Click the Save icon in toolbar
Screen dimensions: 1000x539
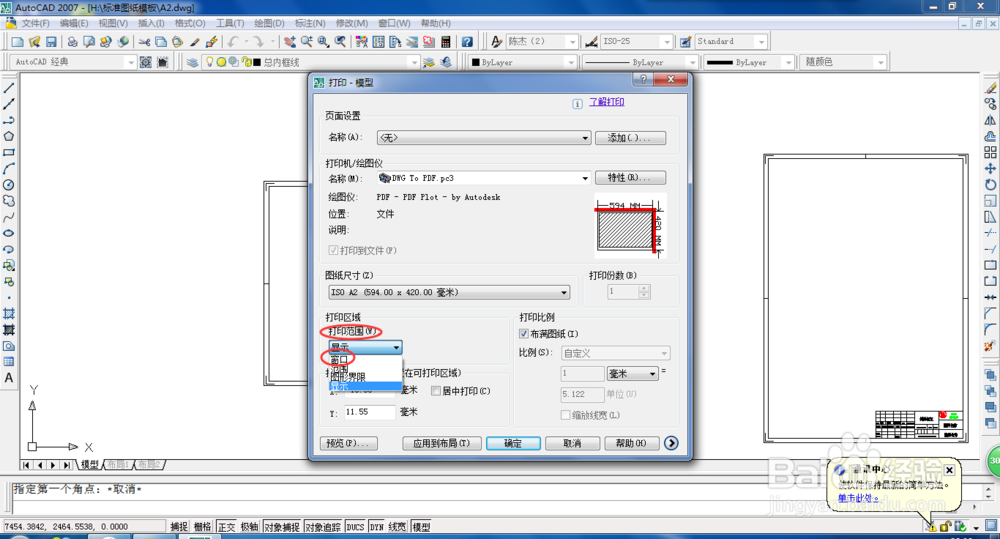51,41
